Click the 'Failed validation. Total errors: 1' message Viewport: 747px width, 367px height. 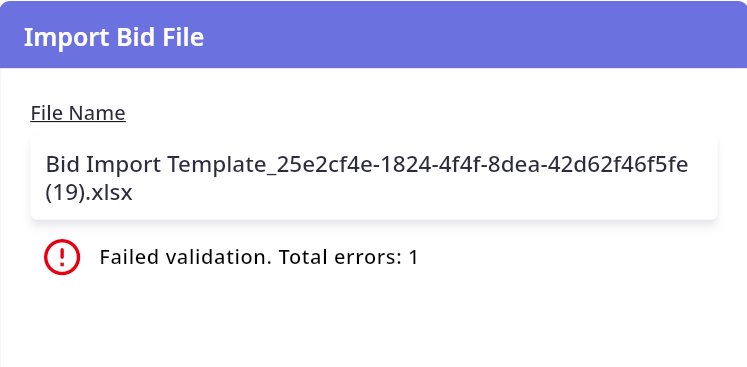[x=259, y=257]
